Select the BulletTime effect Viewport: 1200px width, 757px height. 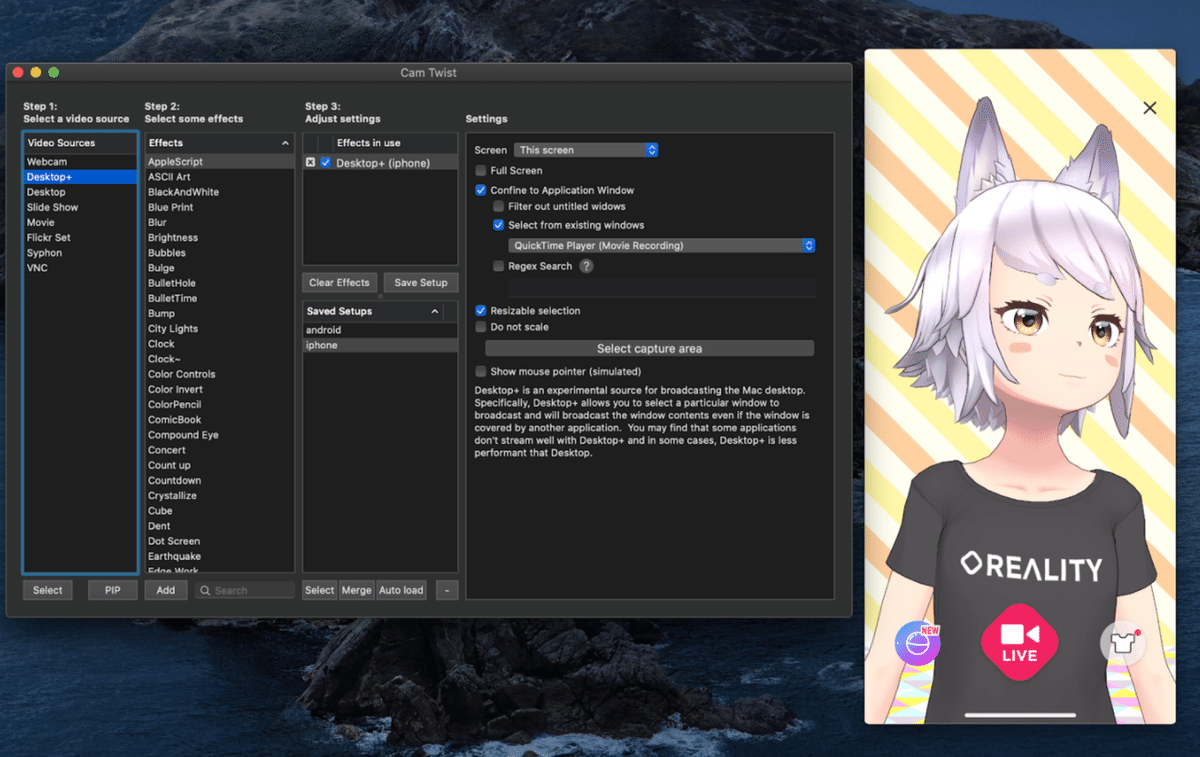pos(220,298)
